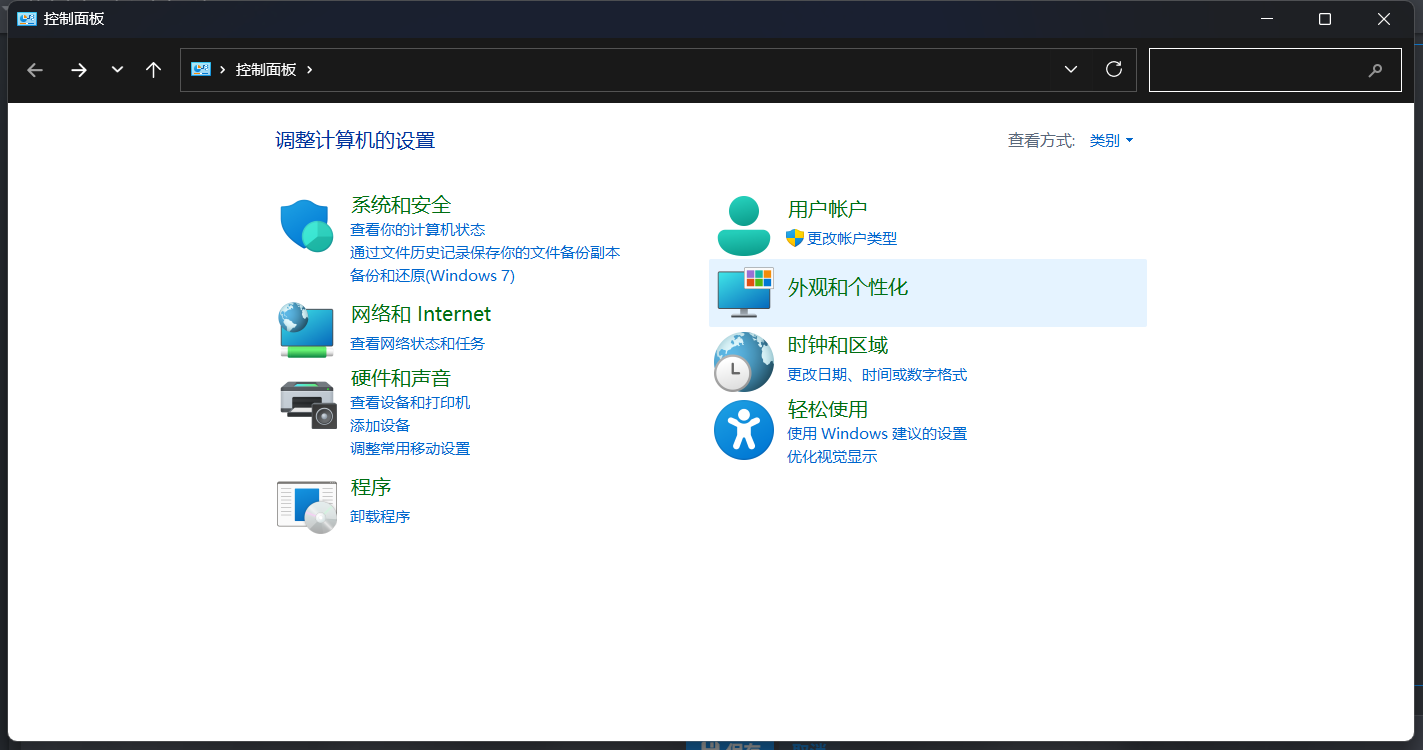This screenshot has height=750, width=1423.
Task: Open the Programs category icon
Action: coord(306,505)
